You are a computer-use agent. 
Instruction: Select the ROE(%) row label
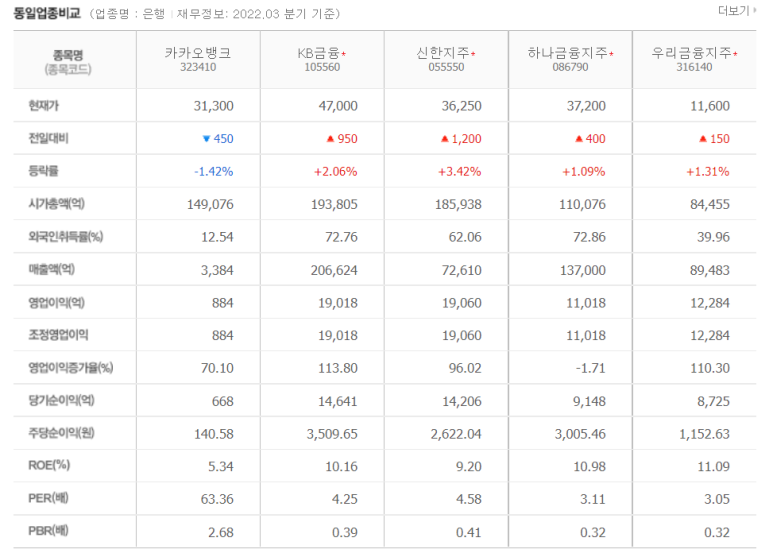pyautogui.click(x=49, y=465)
